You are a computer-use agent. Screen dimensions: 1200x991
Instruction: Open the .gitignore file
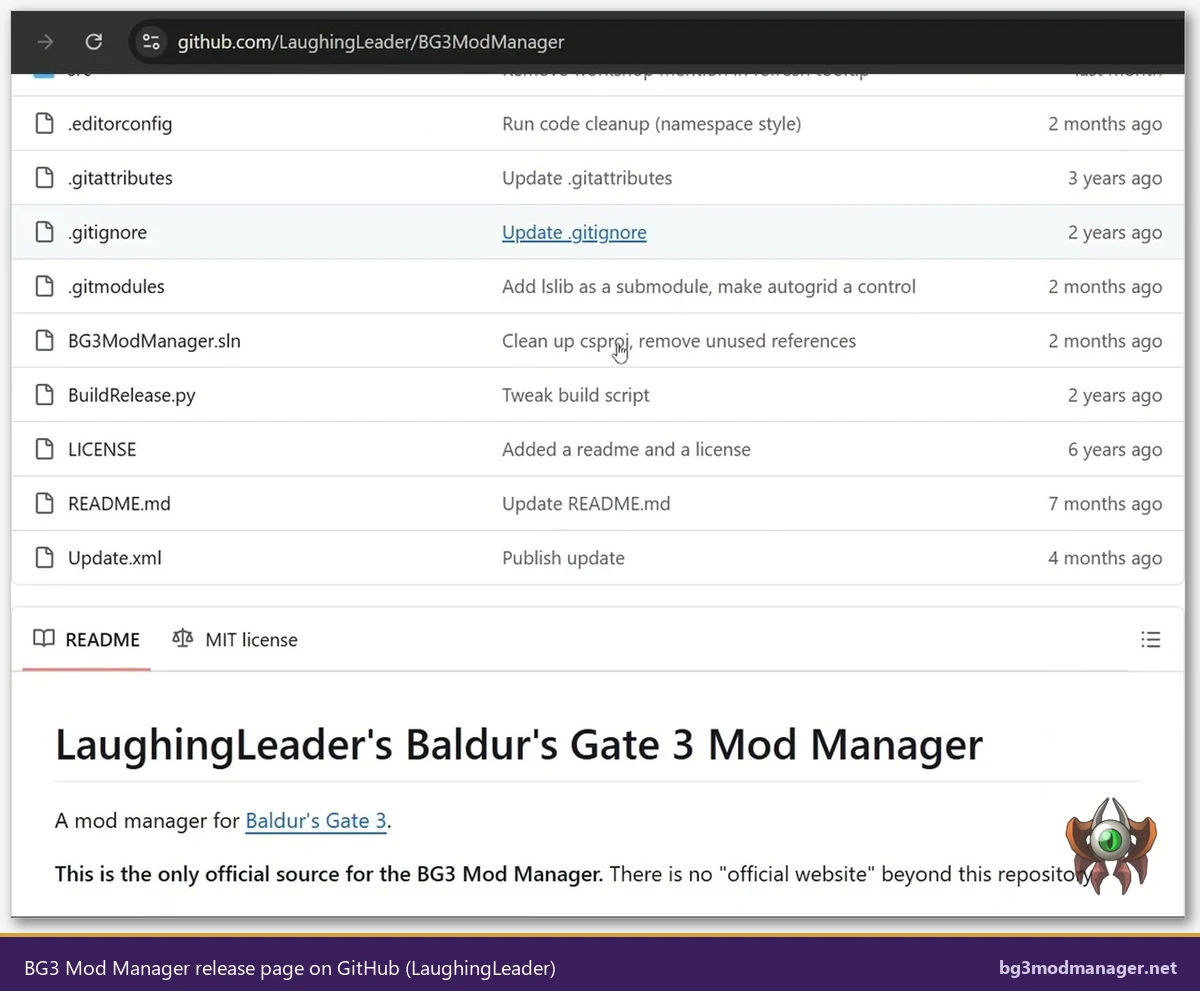(107, 232)
